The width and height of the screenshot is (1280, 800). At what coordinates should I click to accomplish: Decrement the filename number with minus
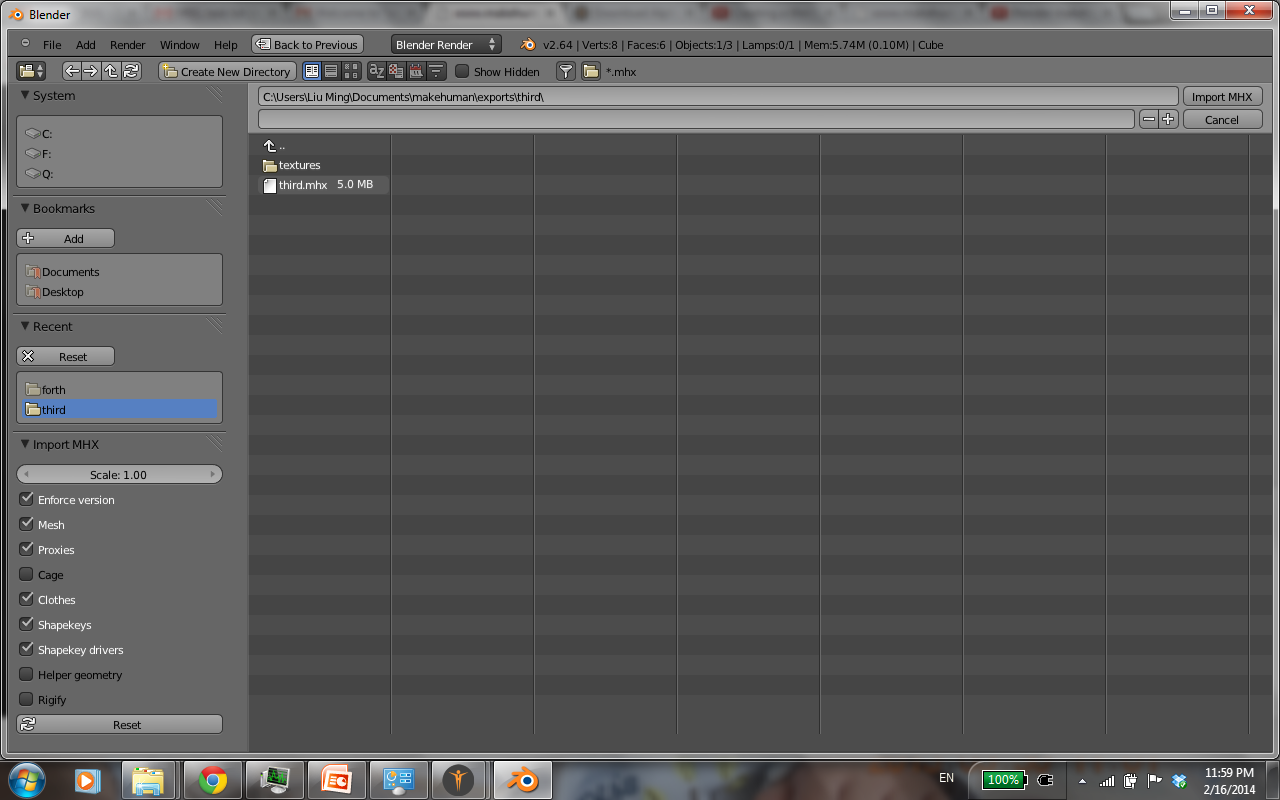pos(1148,119)
